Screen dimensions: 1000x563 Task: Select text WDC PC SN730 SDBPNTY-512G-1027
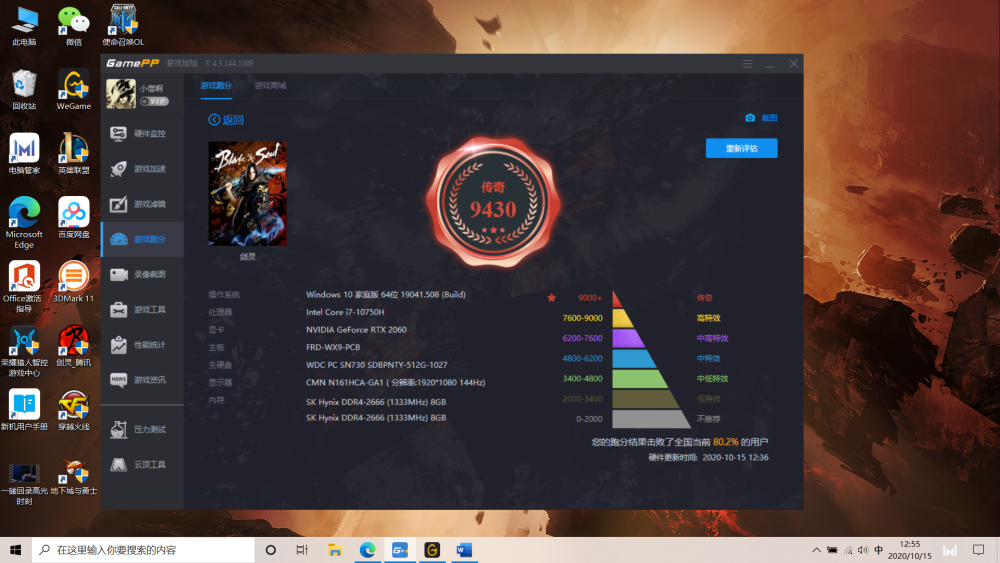376,365
